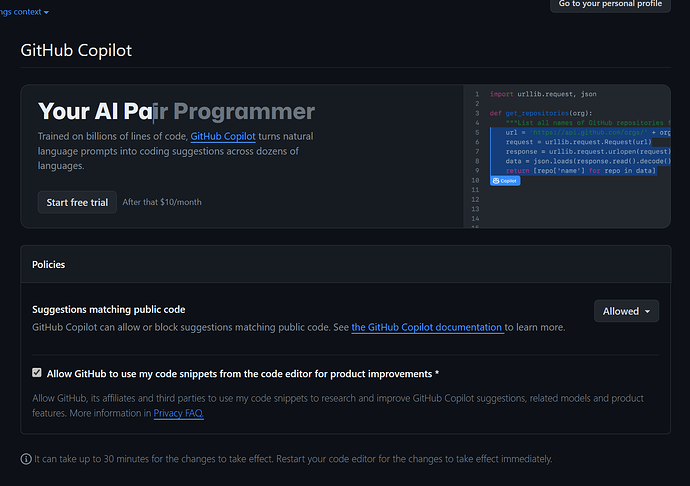Screen dimensions: 690x486
Task: Go to your personal profile button
Action: tap(610, 4)
